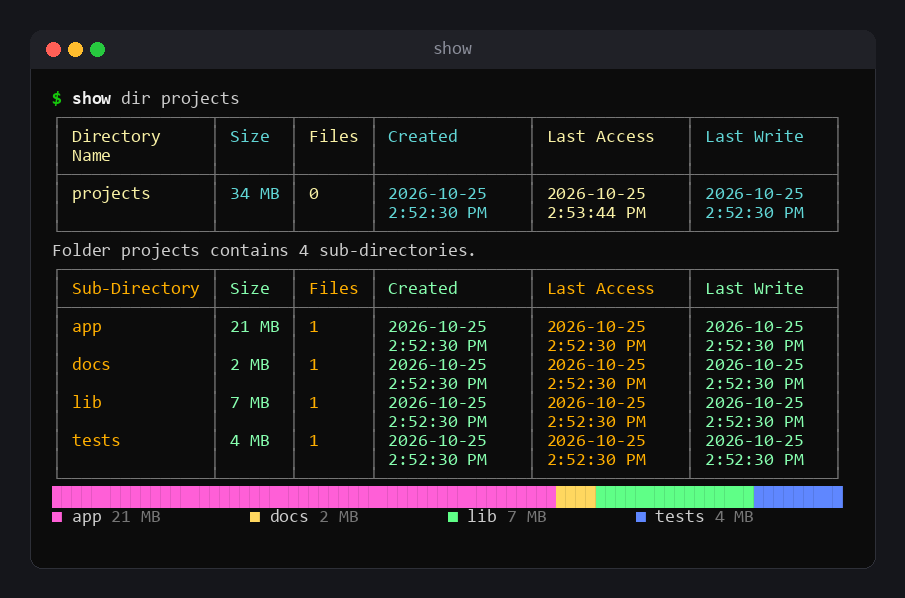Click the top table's 'Last Access' header
Viewport: 905px width, 598px height.
click(600, 137)
